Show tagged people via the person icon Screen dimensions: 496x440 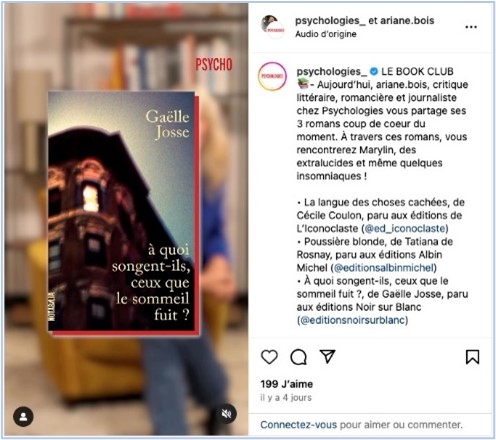click(23, 416)
